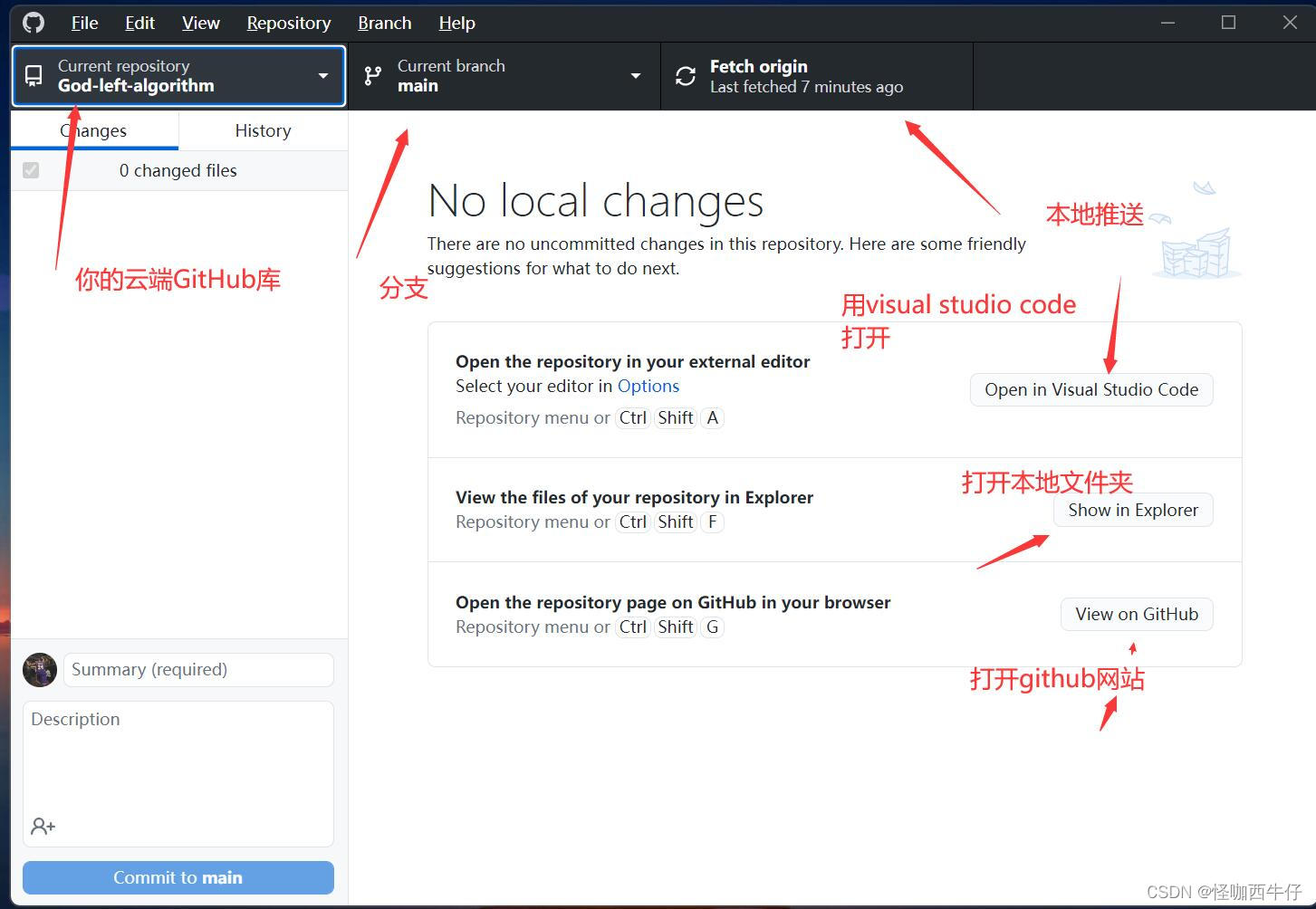Image resolution: width=1316 pixels, height=909 pixels.
Task: Click the 'No local changes' heading
Action: pos(596,201)
